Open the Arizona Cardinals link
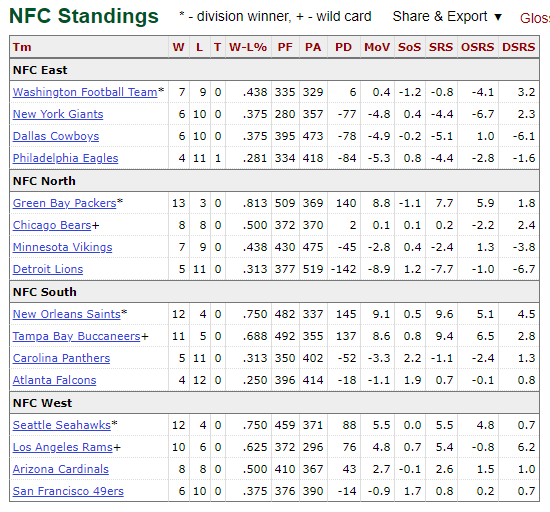The width and height of the screenshot is (550, 512). pyautogui.click(x=61, y=469)
